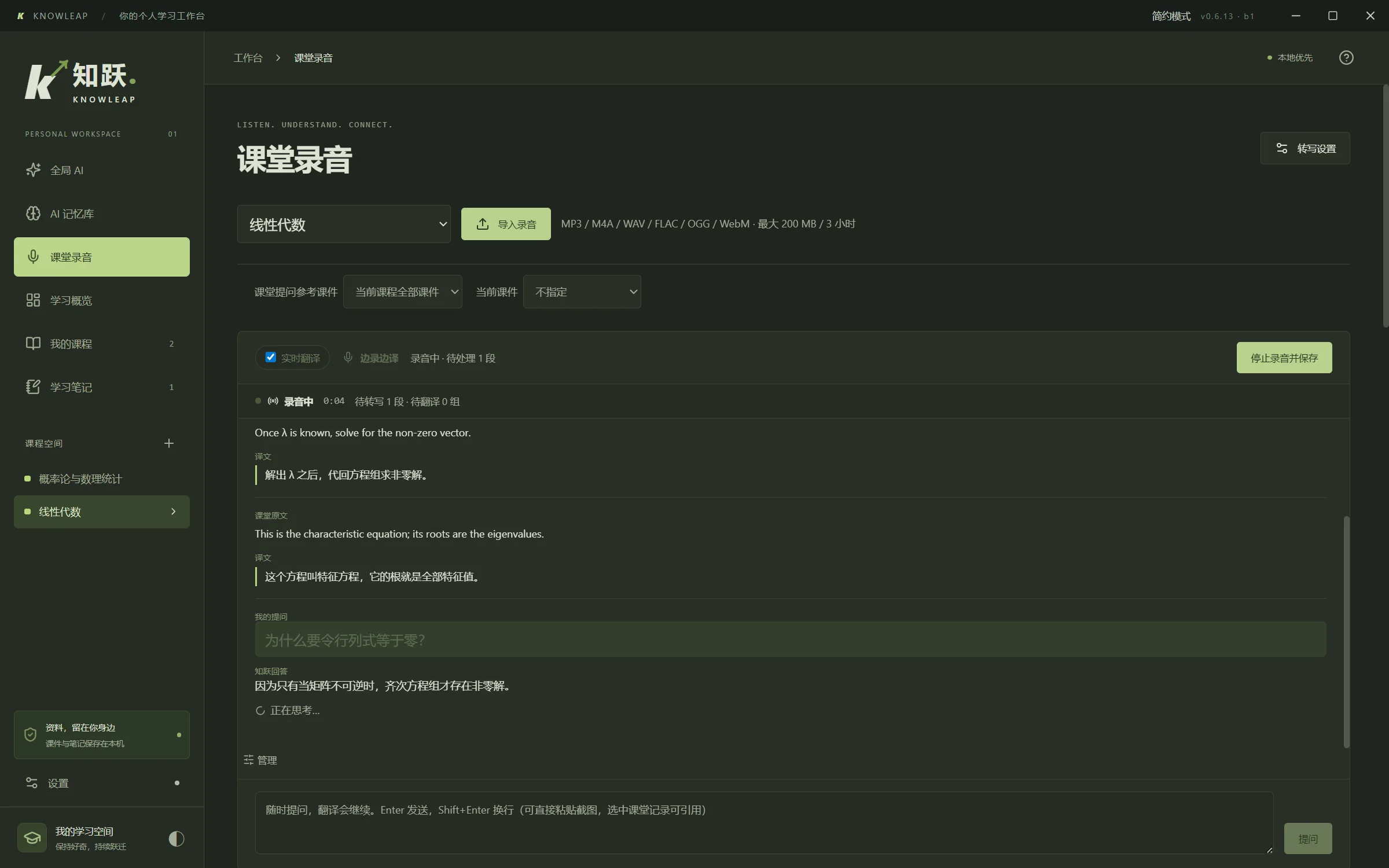Screen dimensions: 1389x868
Task: Click the 录音中 broadcast signal icon
Action: [273, 401]
